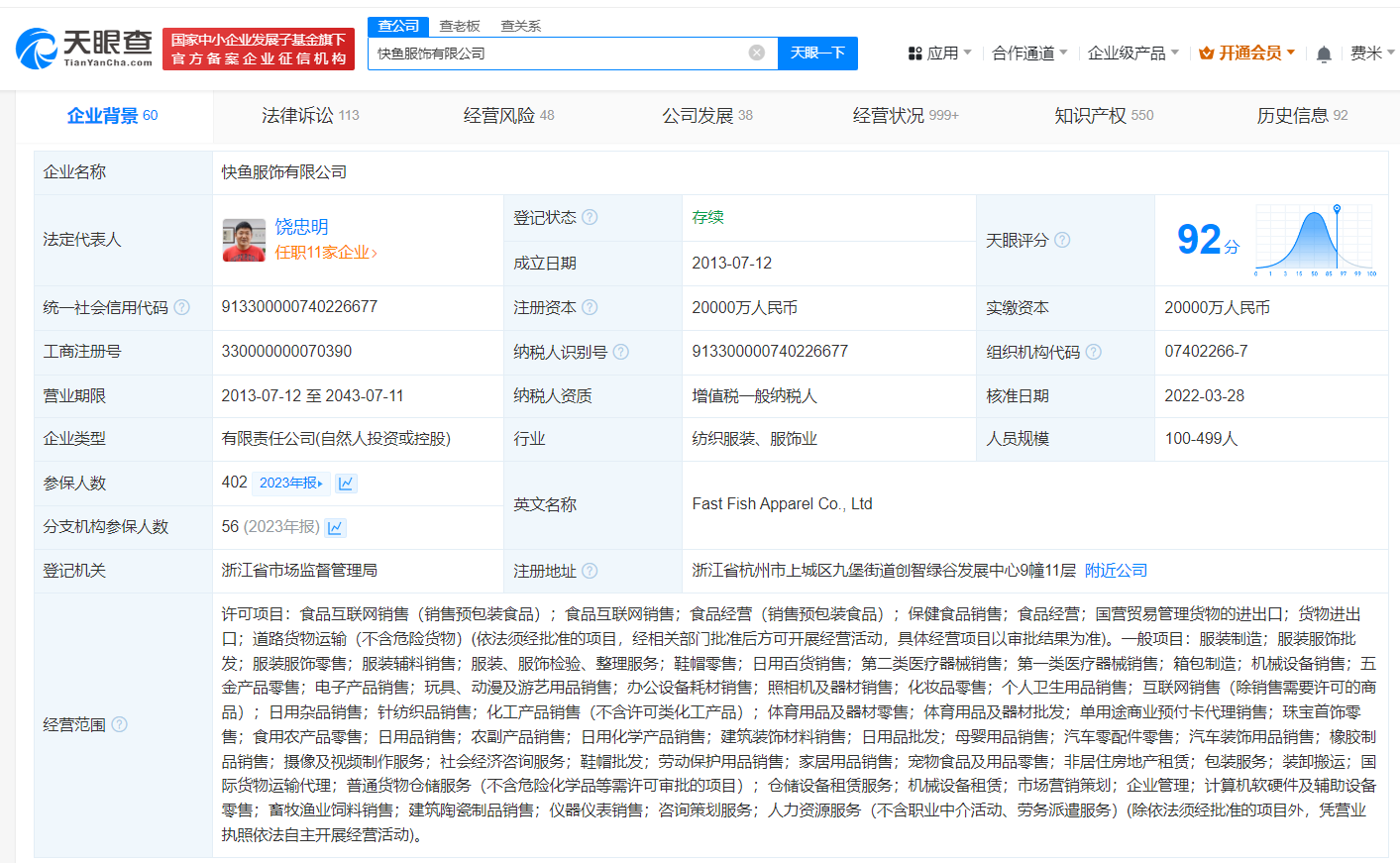Image resolution: width=1400 pixels, height=863 pixels.
Task: Click the help icon next to 天眼评分
Action: [x=1062, y=240]
